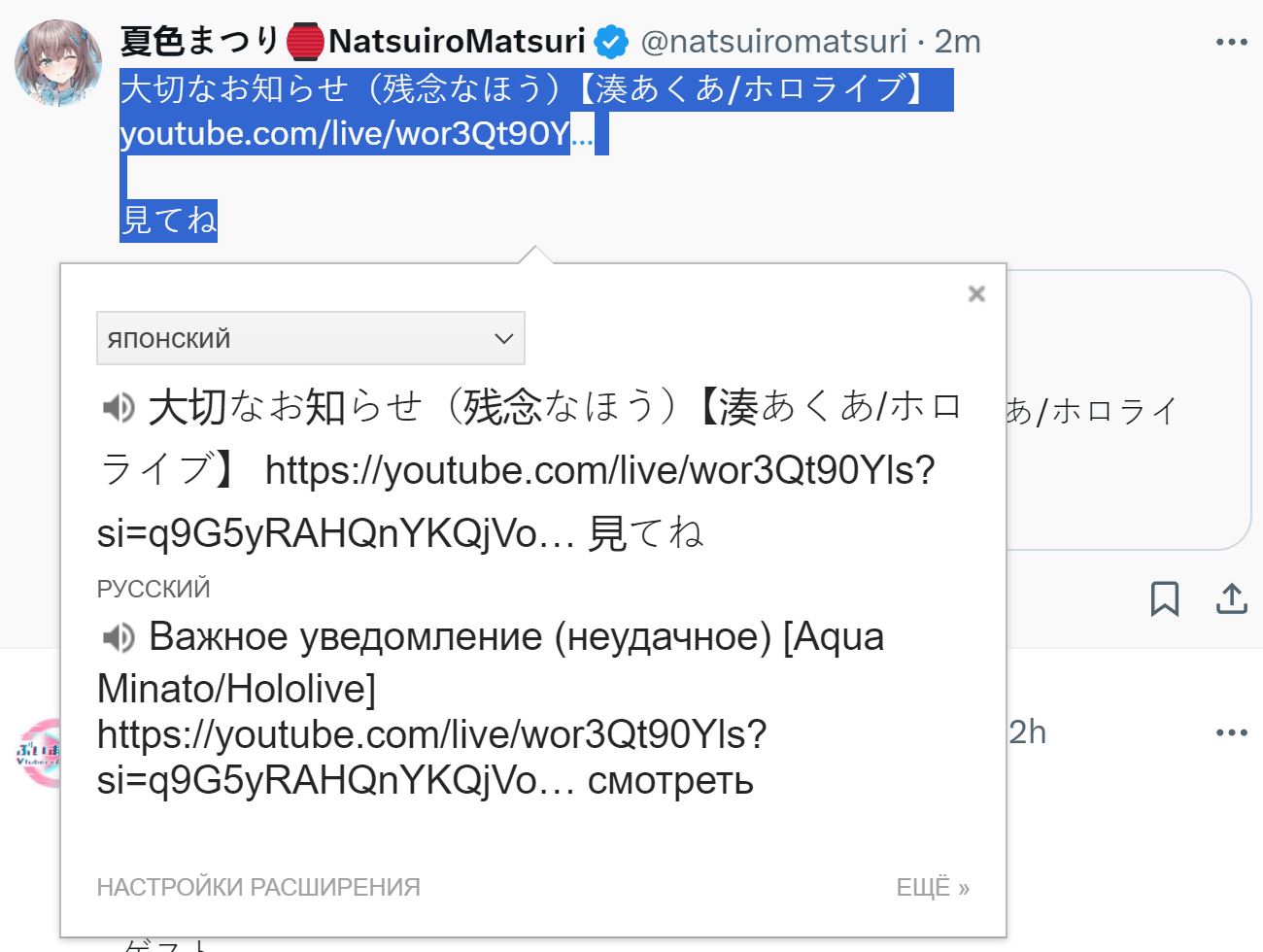Click the NatsuiroMatsuri display name

pyautogui.click(x=353, y=41)
